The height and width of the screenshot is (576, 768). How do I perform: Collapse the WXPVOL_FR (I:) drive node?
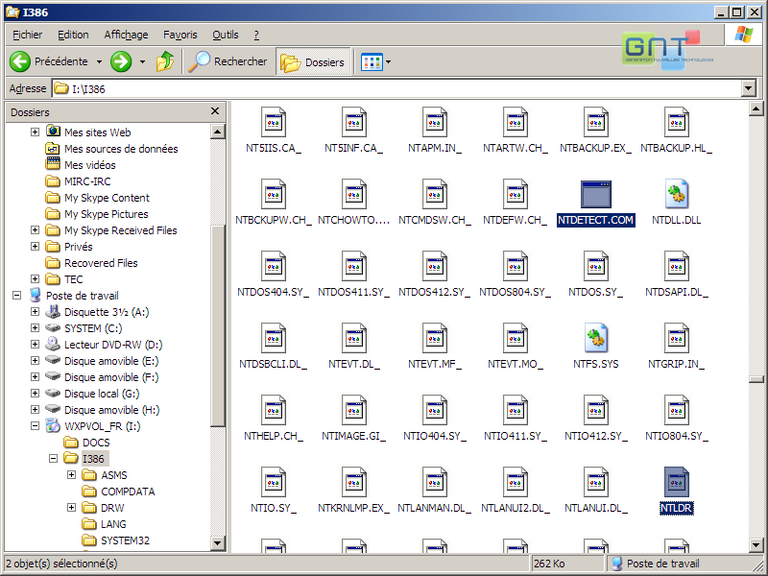35,426
